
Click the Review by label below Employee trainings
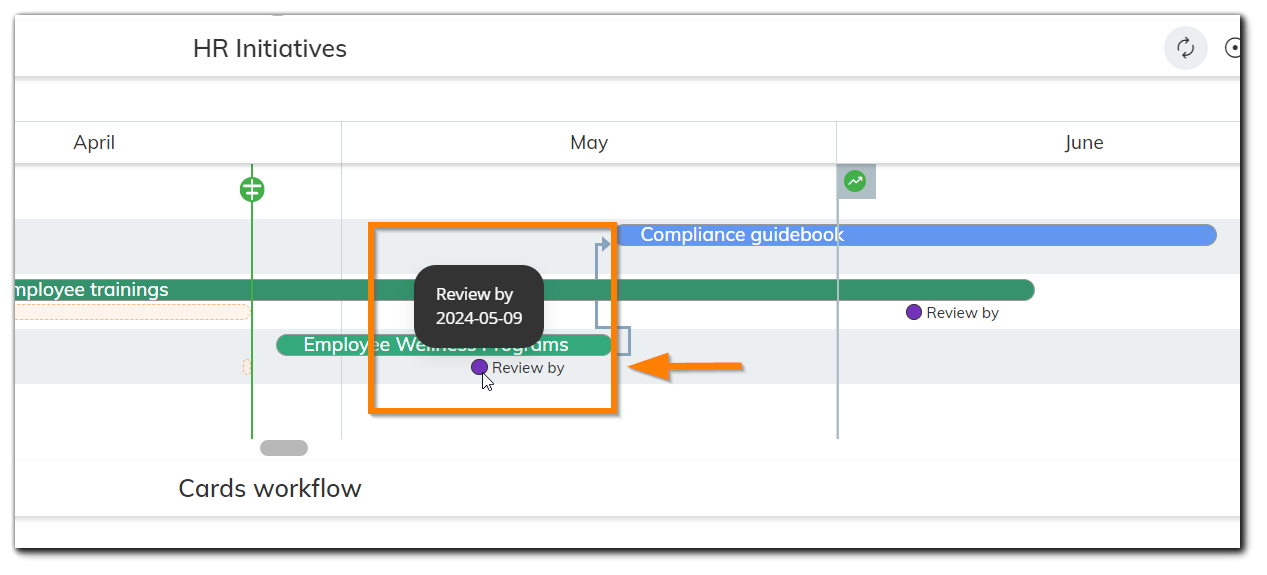(x=962, y=313)
